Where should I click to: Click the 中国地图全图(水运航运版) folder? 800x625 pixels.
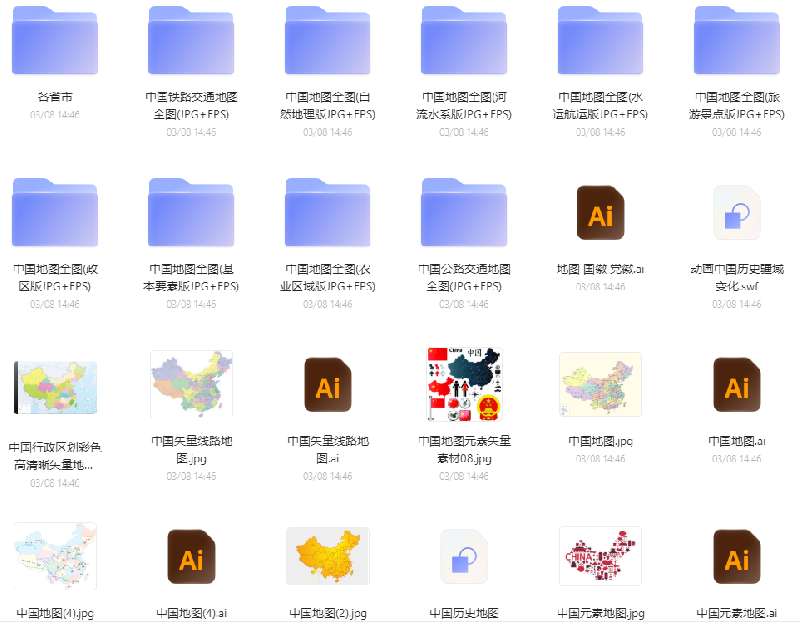point(599,40)
